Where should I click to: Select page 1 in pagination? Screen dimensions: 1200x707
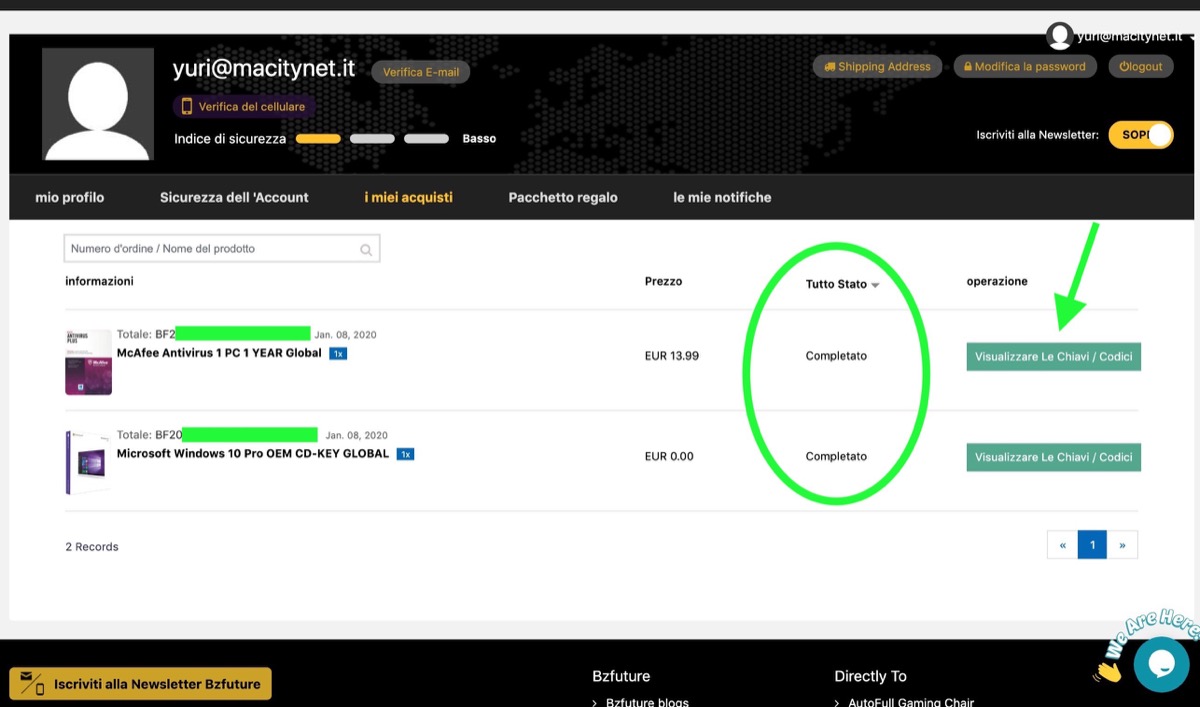[1092, 545]
